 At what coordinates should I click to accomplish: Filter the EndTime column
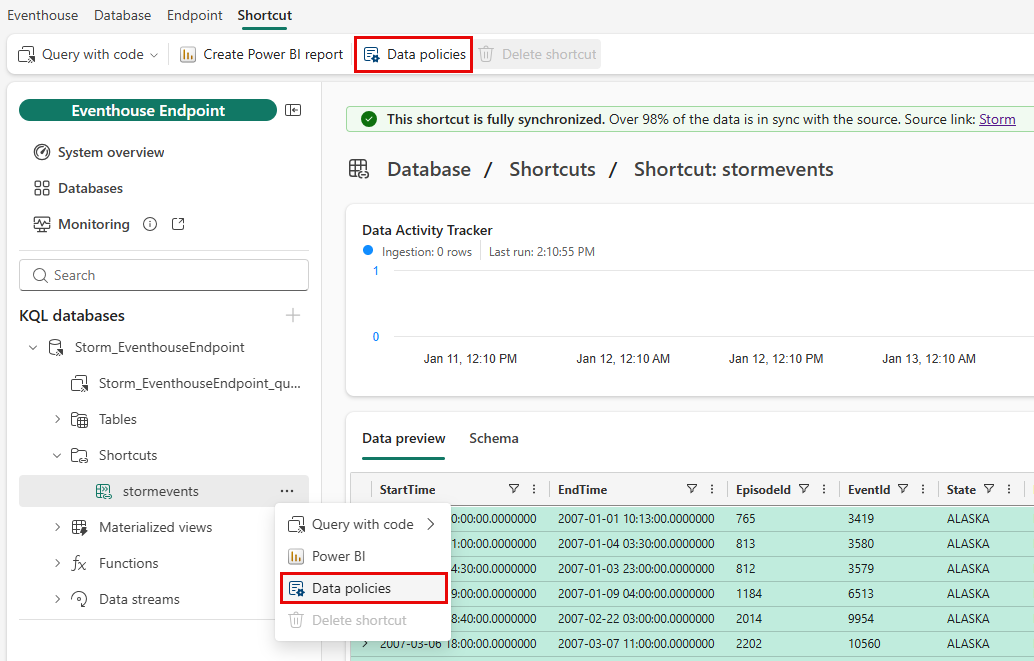point(692,489)
